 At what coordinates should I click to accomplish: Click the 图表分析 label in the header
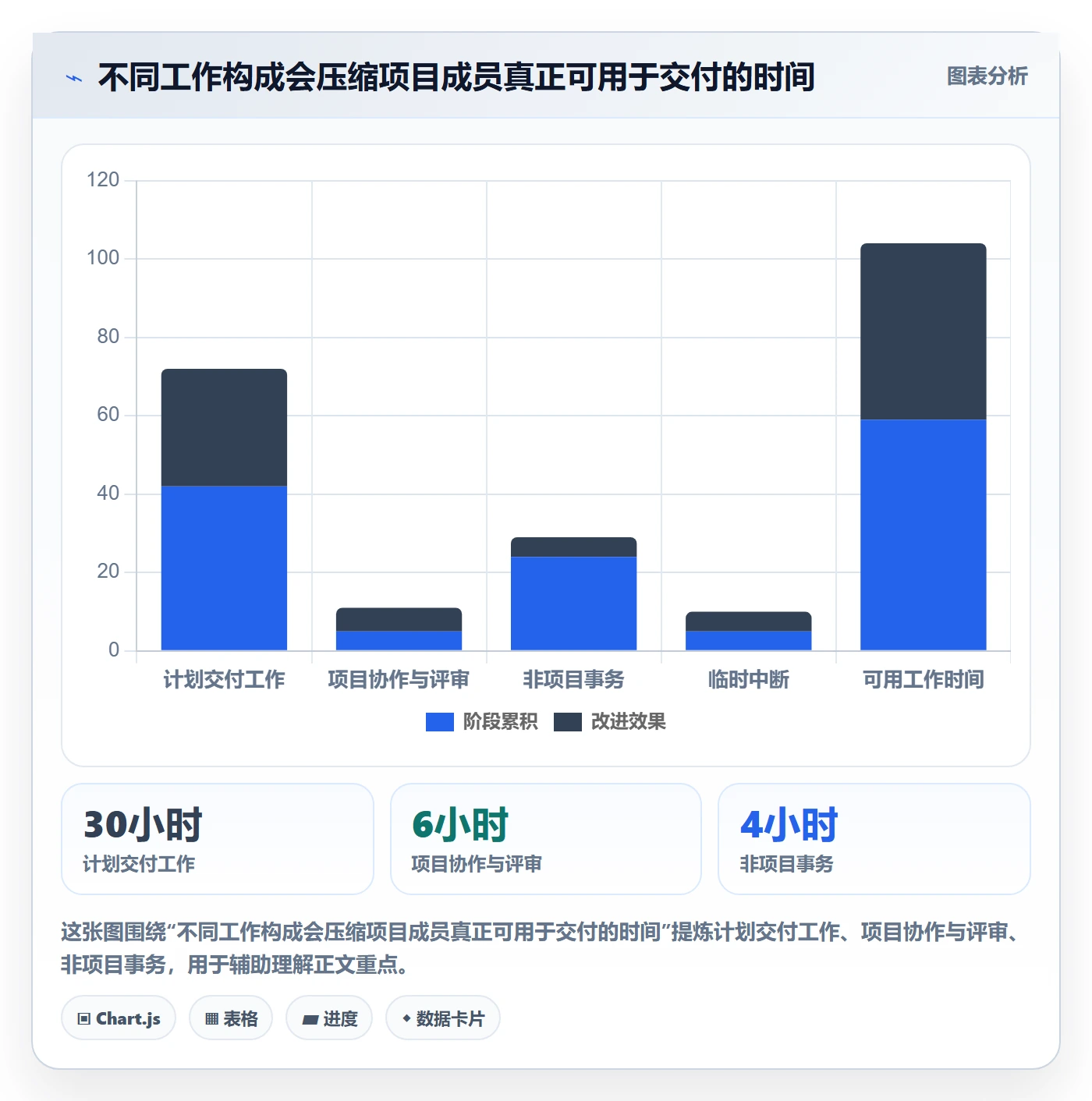[x=987, y=76]
